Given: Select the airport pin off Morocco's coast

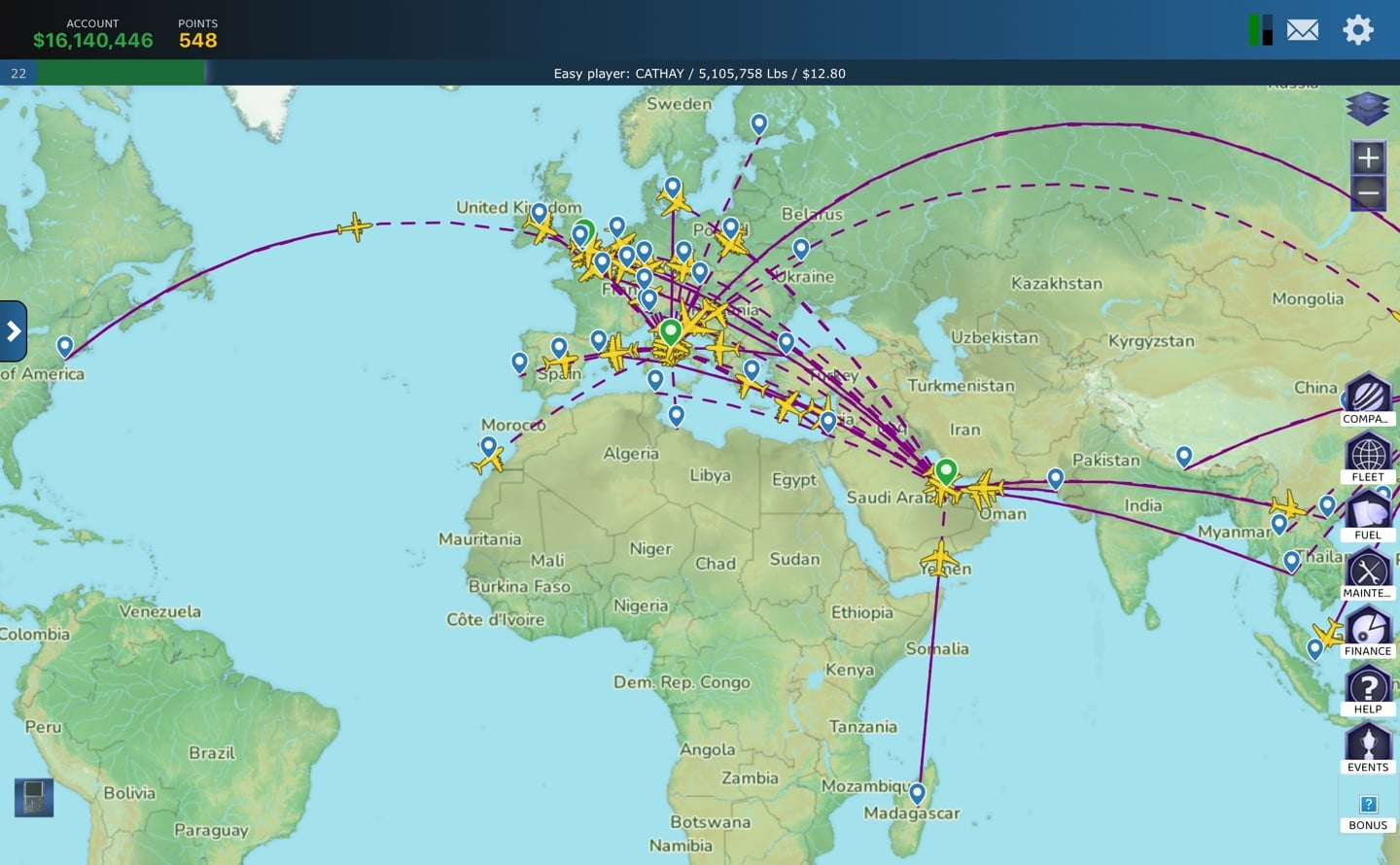Looking at the screenshot, I should [489, 447].
